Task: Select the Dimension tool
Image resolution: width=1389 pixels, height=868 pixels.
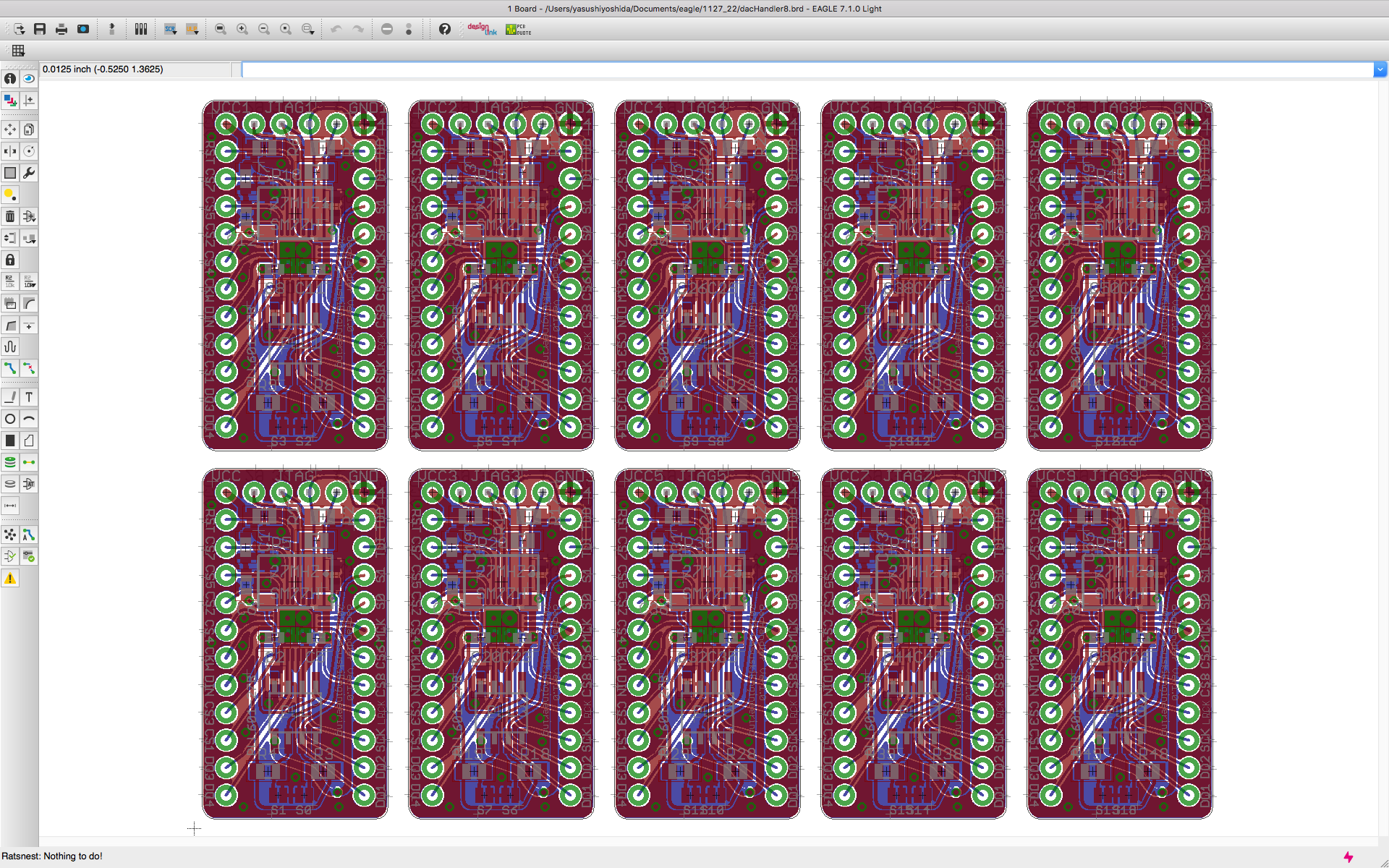Action: click(x=10, y=506)
